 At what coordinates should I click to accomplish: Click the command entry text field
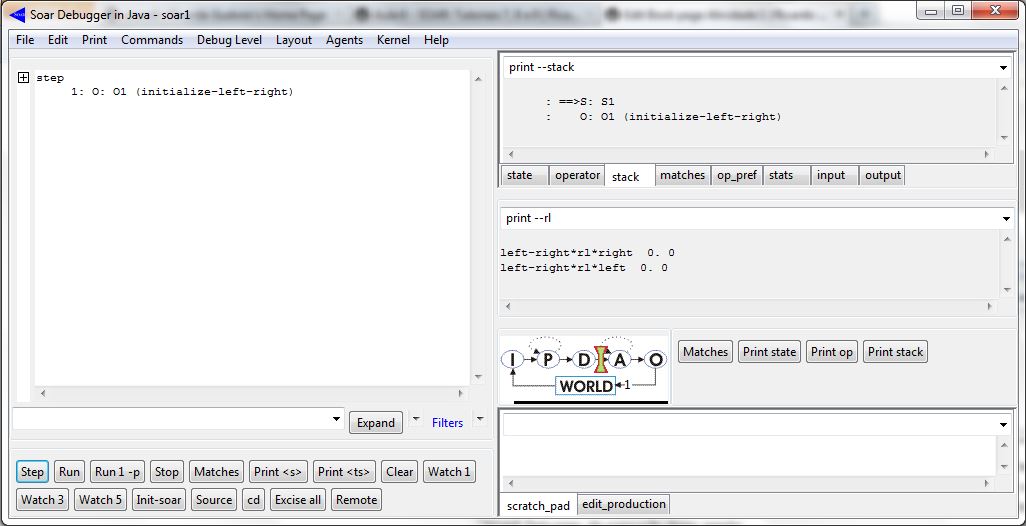click(170, 419)
